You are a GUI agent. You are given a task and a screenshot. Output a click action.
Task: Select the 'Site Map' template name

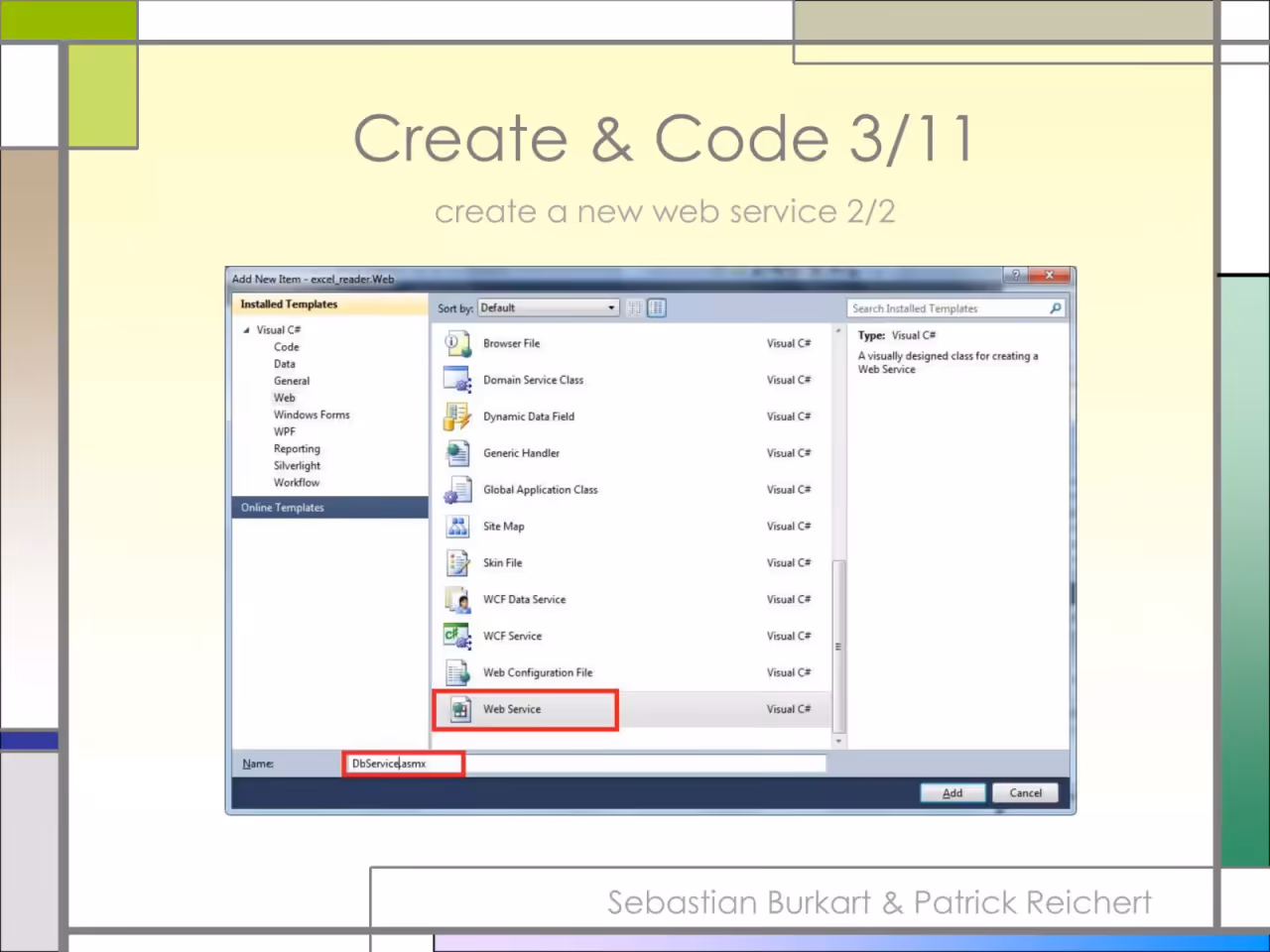tap(504, 527)
